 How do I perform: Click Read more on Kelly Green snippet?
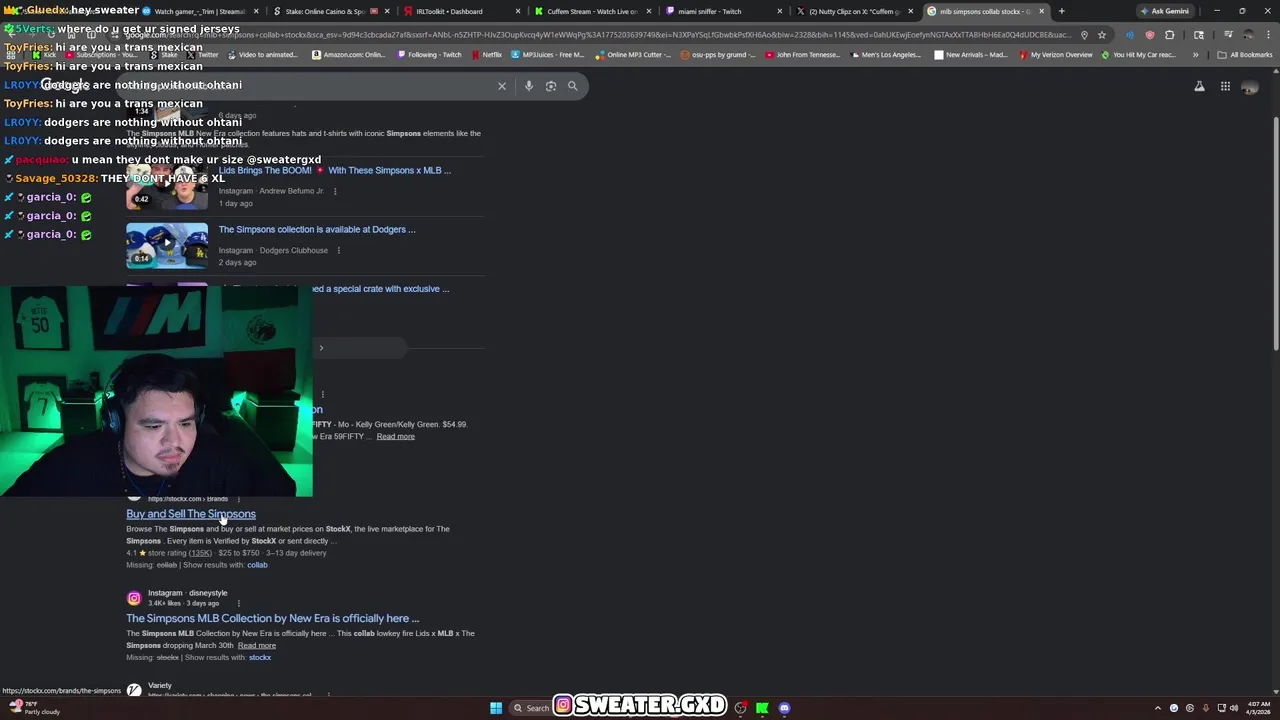click(395, 436)
